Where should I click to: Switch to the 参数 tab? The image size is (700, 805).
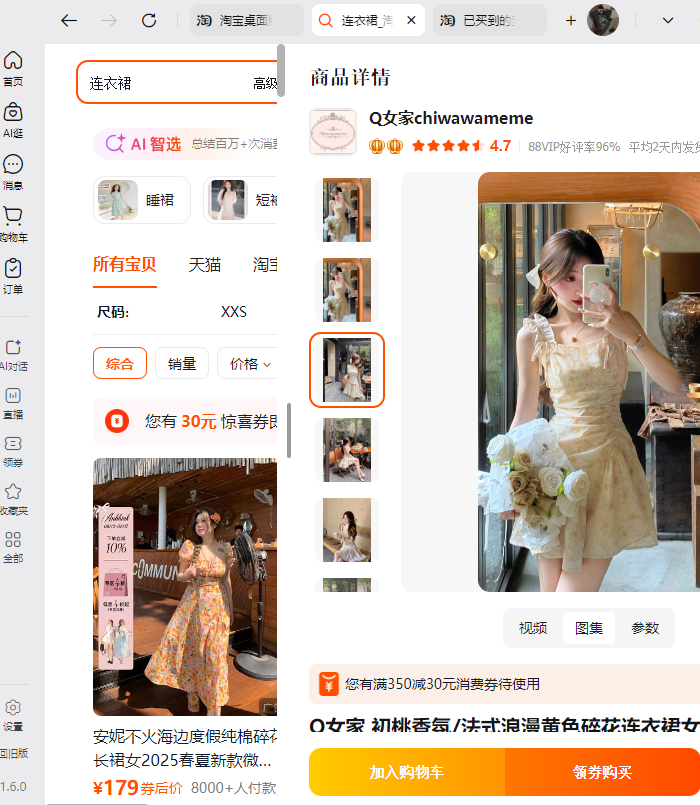tap(645, 628)
